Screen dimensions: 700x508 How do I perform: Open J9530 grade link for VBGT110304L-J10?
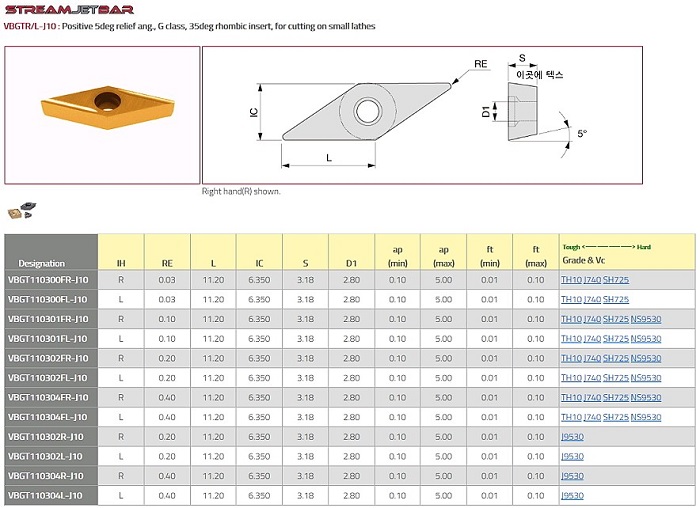click(x=572, y=496)
